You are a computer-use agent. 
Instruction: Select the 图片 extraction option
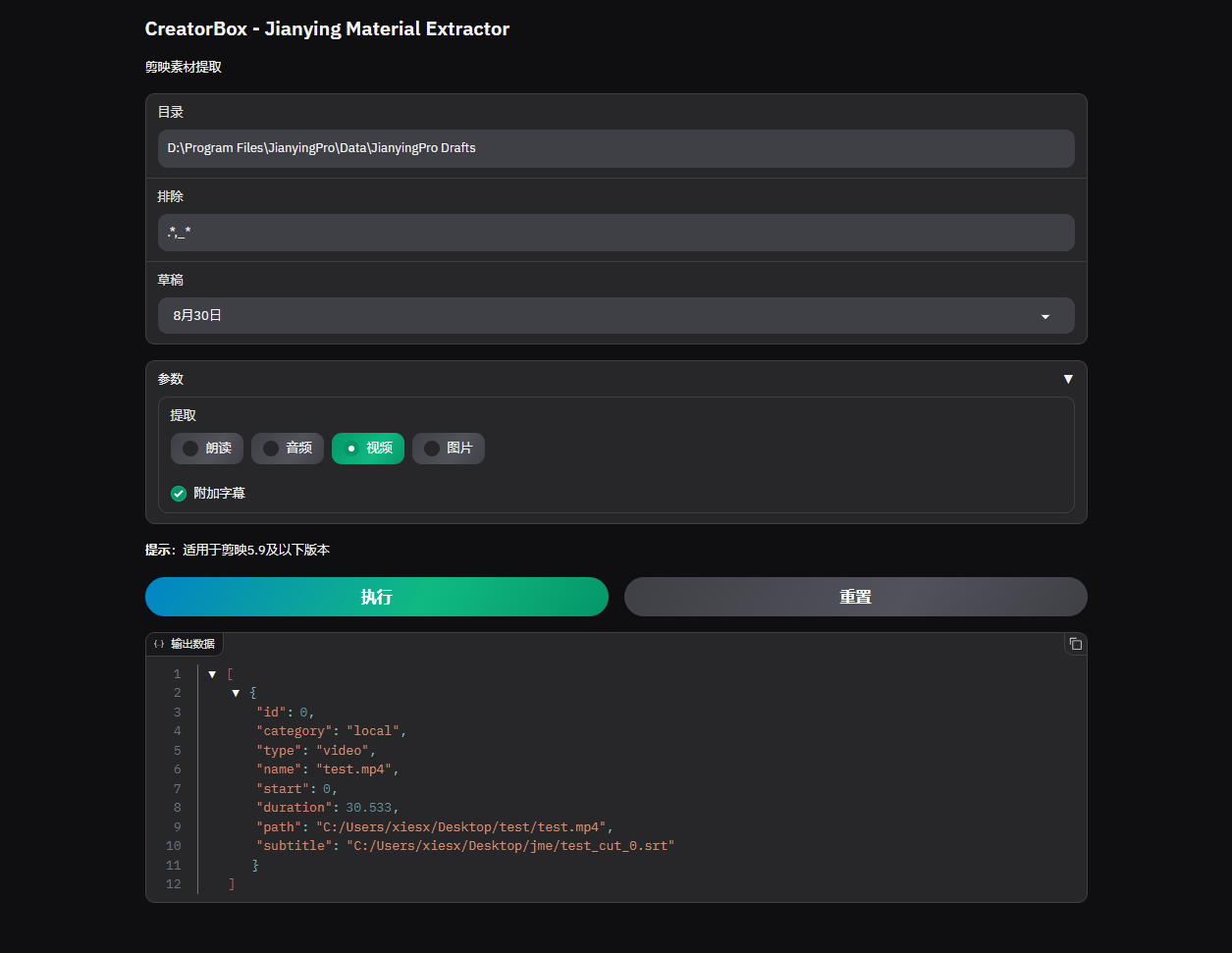coord(449,449)
